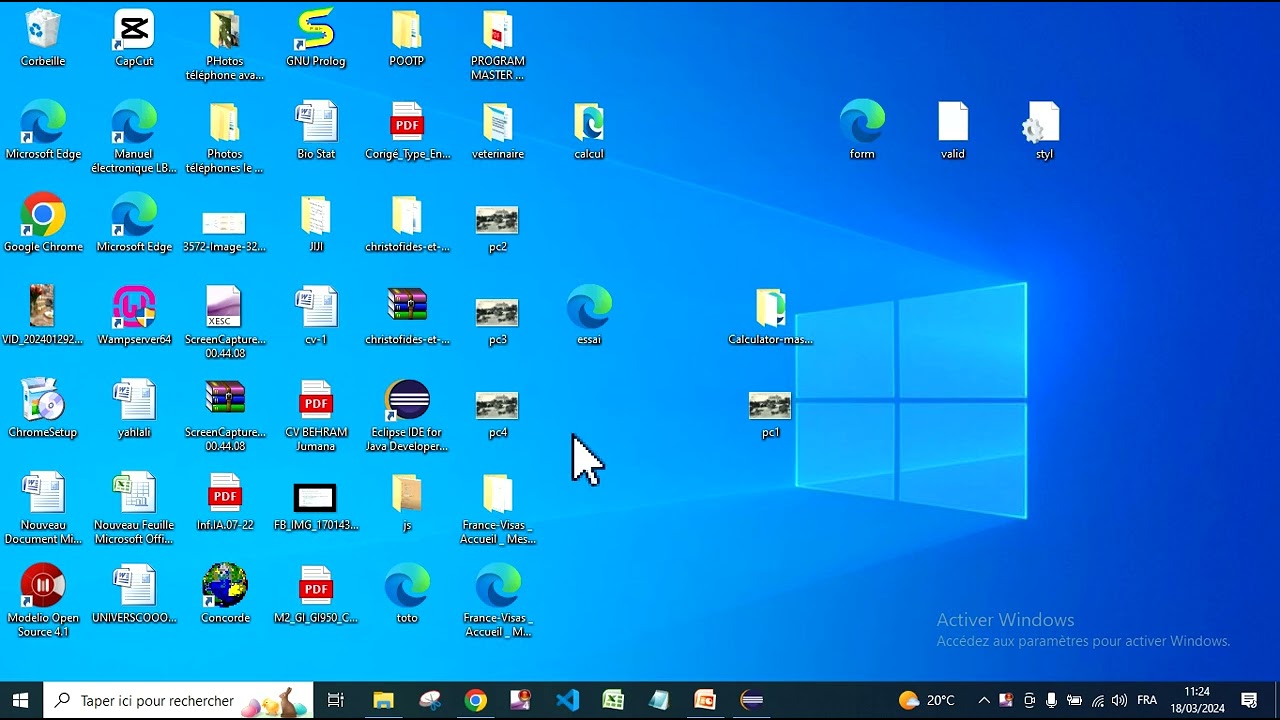
Task: Select the js folder
Action: click(x=407, y=502)
